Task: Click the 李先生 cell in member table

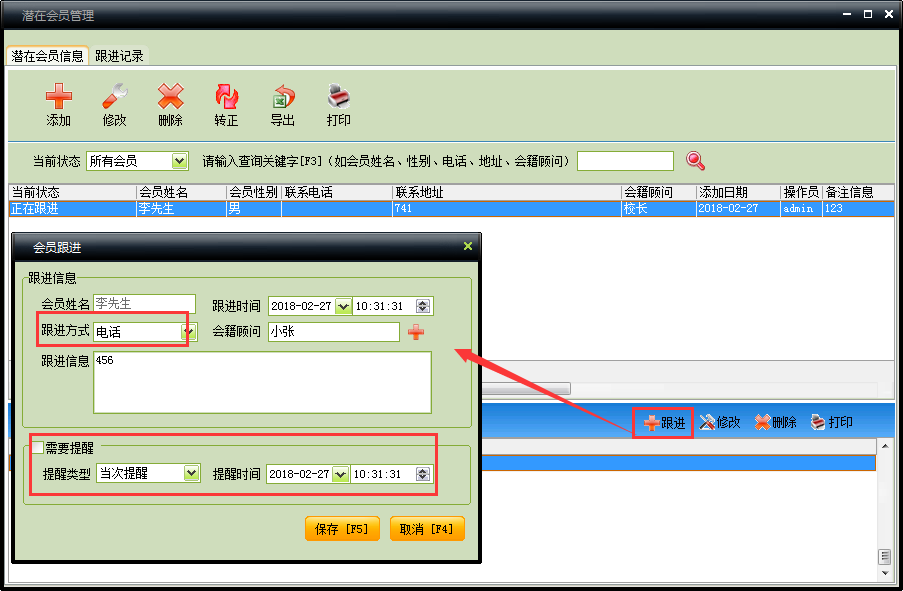Action: pos(181,209)
